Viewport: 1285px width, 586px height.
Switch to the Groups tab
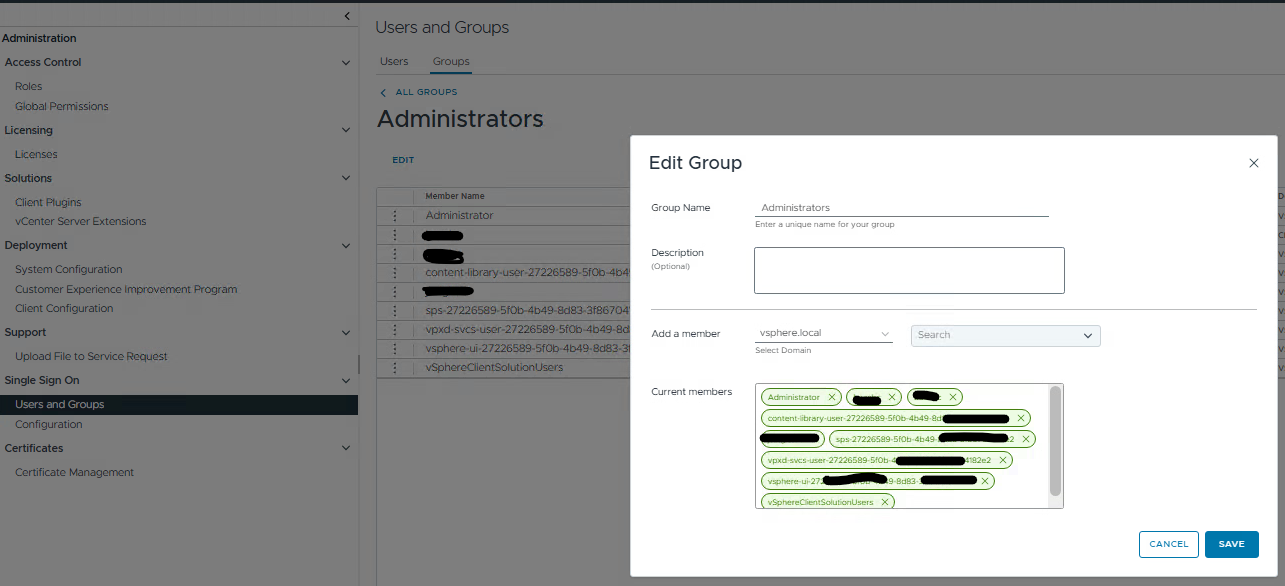451,61
